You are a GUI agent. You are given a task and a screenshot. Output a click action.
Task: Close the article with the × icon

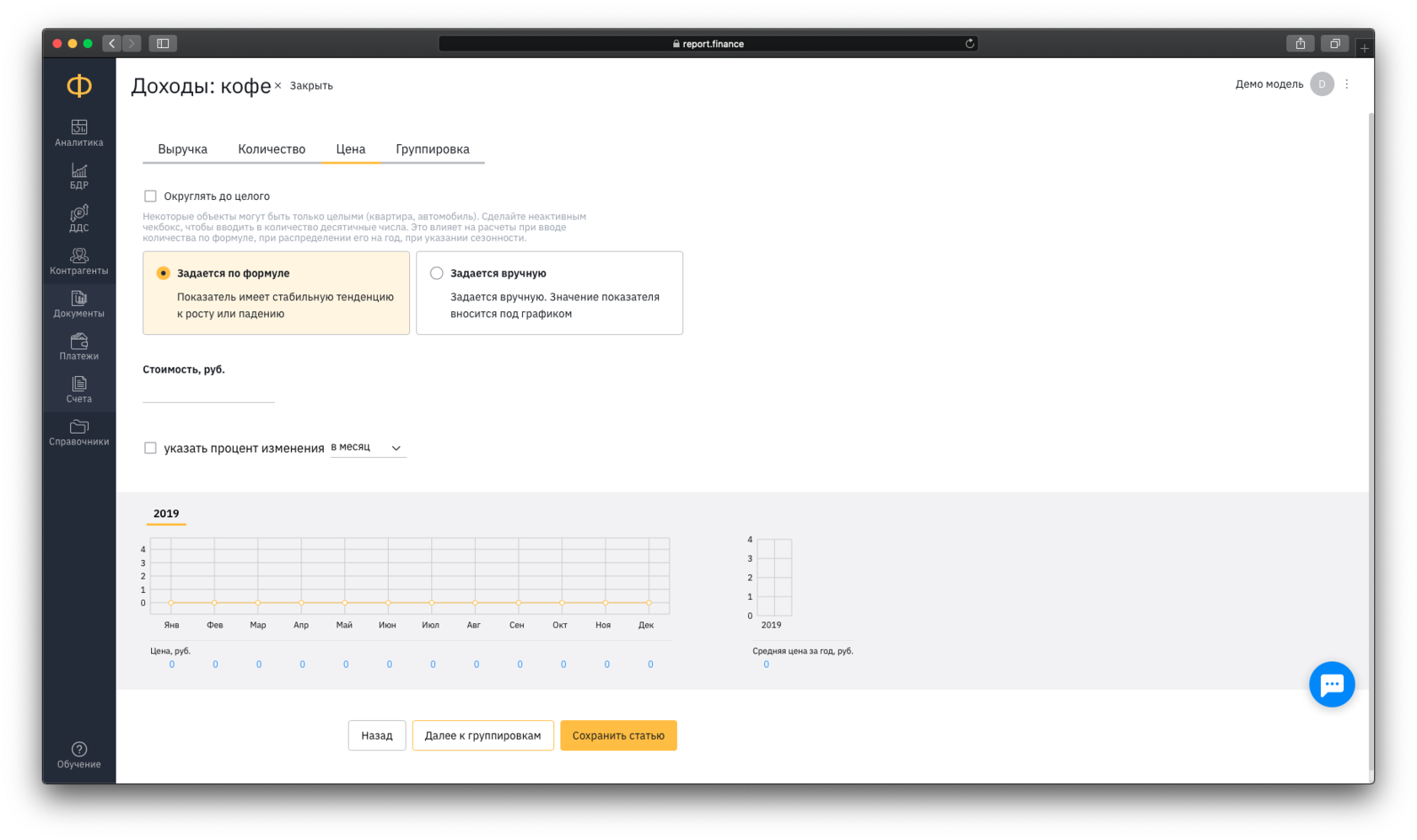277,85
